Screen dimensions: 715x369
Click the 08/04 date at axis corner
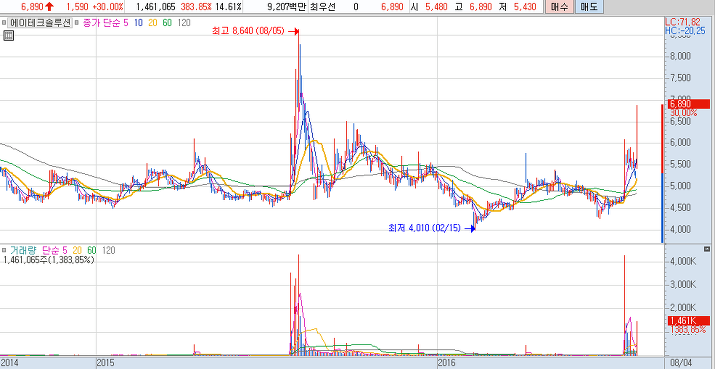coord(682,363)
